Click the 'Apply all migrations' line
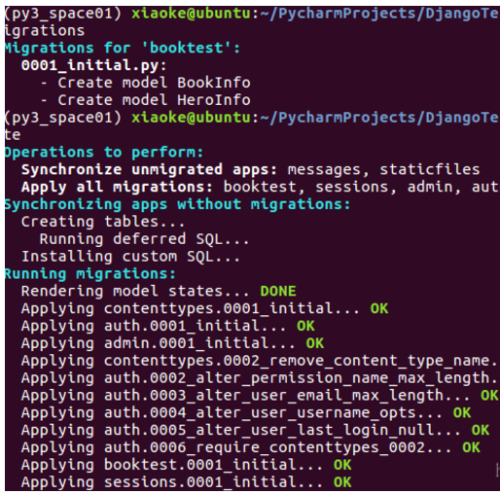500x494 pixels. (260, 187)
